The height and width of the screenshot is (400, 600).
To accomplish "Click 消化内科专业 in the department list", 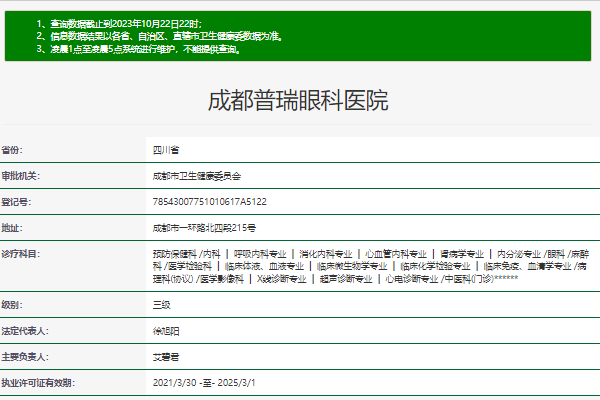I will (x=326, y=254).
